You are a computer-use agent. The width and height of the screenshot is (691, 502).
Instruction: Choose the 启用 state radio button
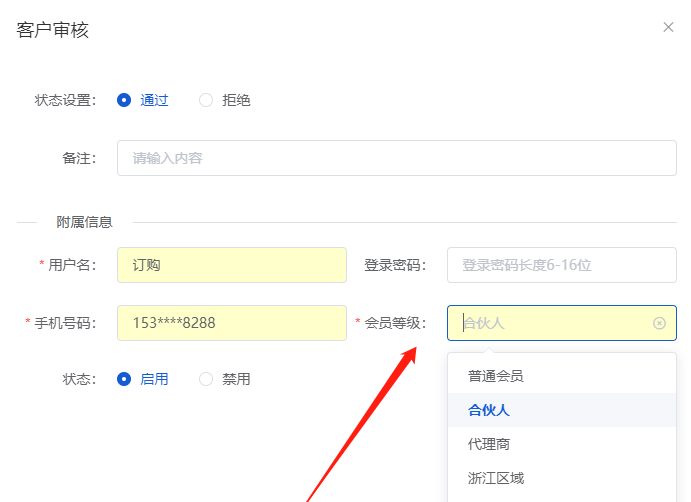click(124, 379)
